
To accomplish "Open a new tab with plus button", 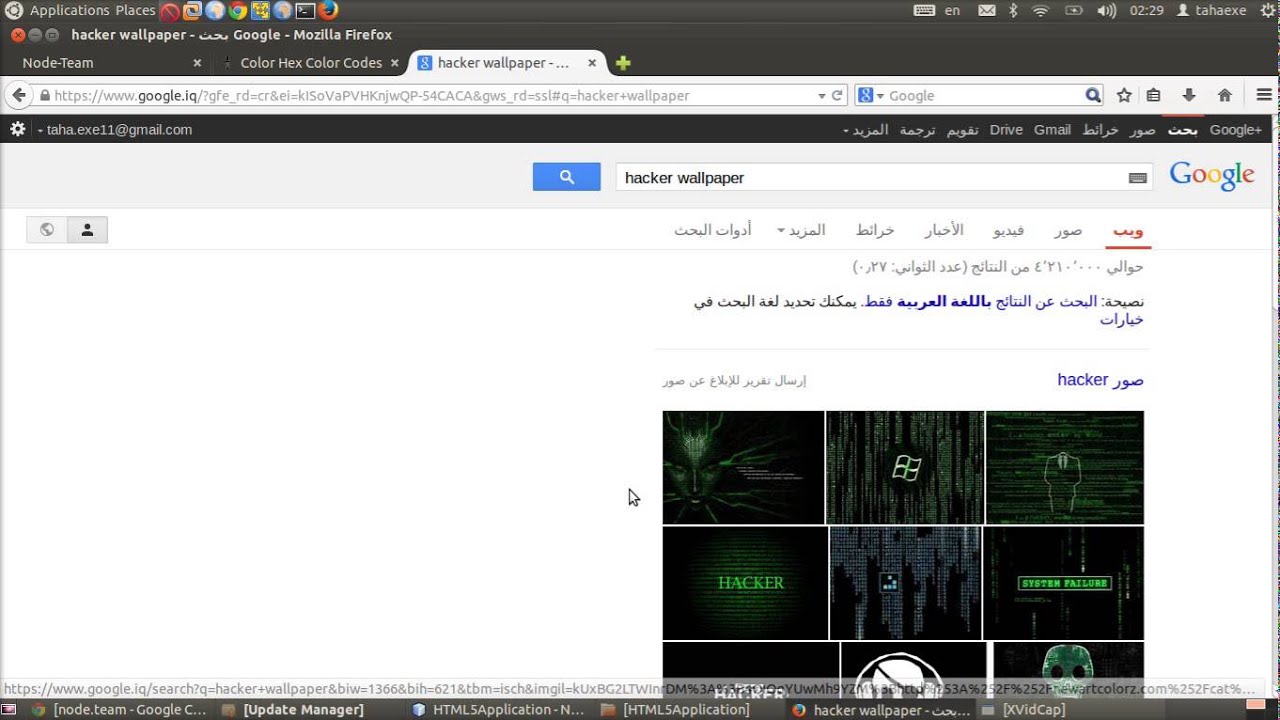I will (623, 63).
